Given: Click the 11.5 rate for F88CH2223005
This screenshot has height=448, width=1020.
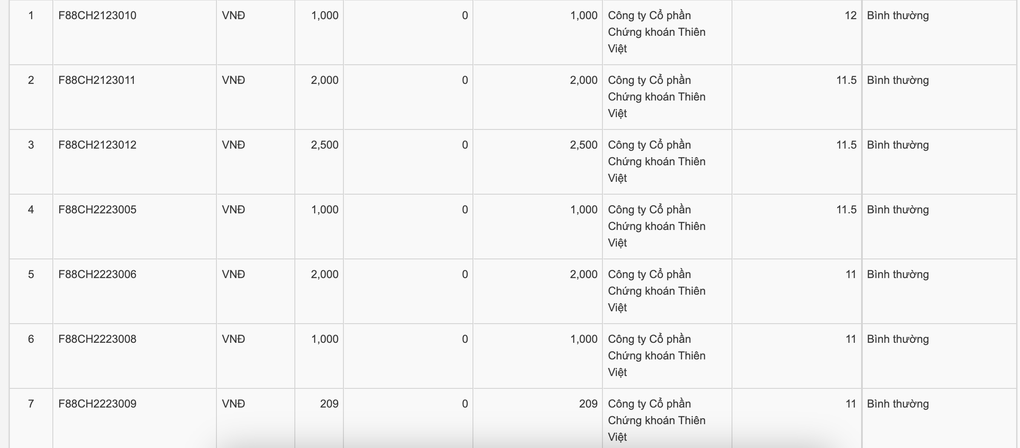Looking at the screenshot, I should coord(846,210).
